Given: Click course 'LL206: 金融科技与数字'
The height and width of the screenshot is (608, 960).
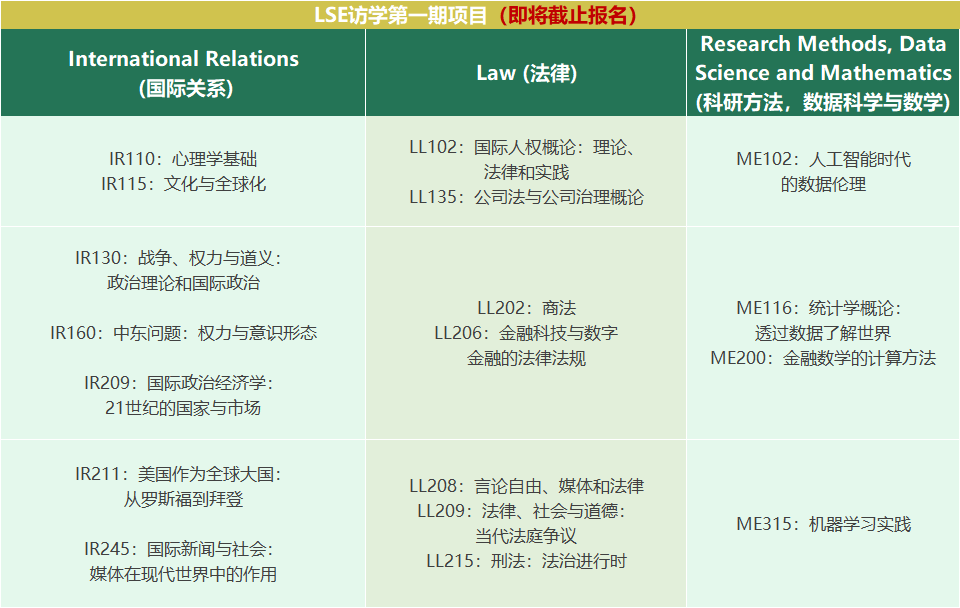Looking at the screenshot, I should tap(526, 333).
